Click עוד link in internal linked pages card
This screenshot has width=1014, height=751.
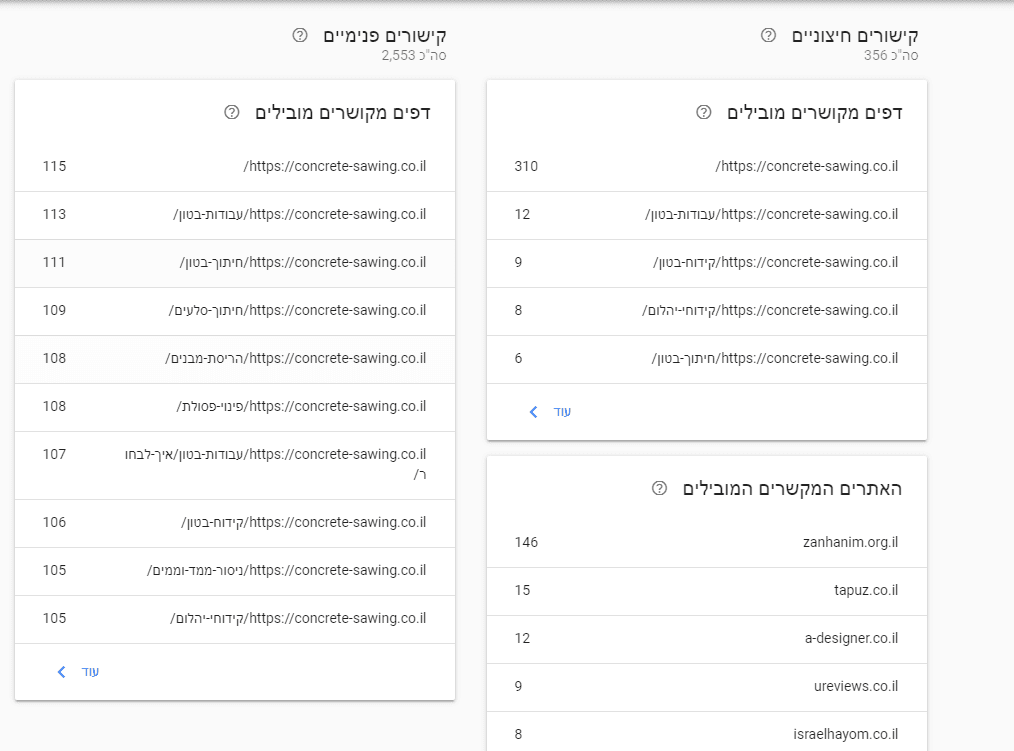pyautogui.click(x=90, y=672)
